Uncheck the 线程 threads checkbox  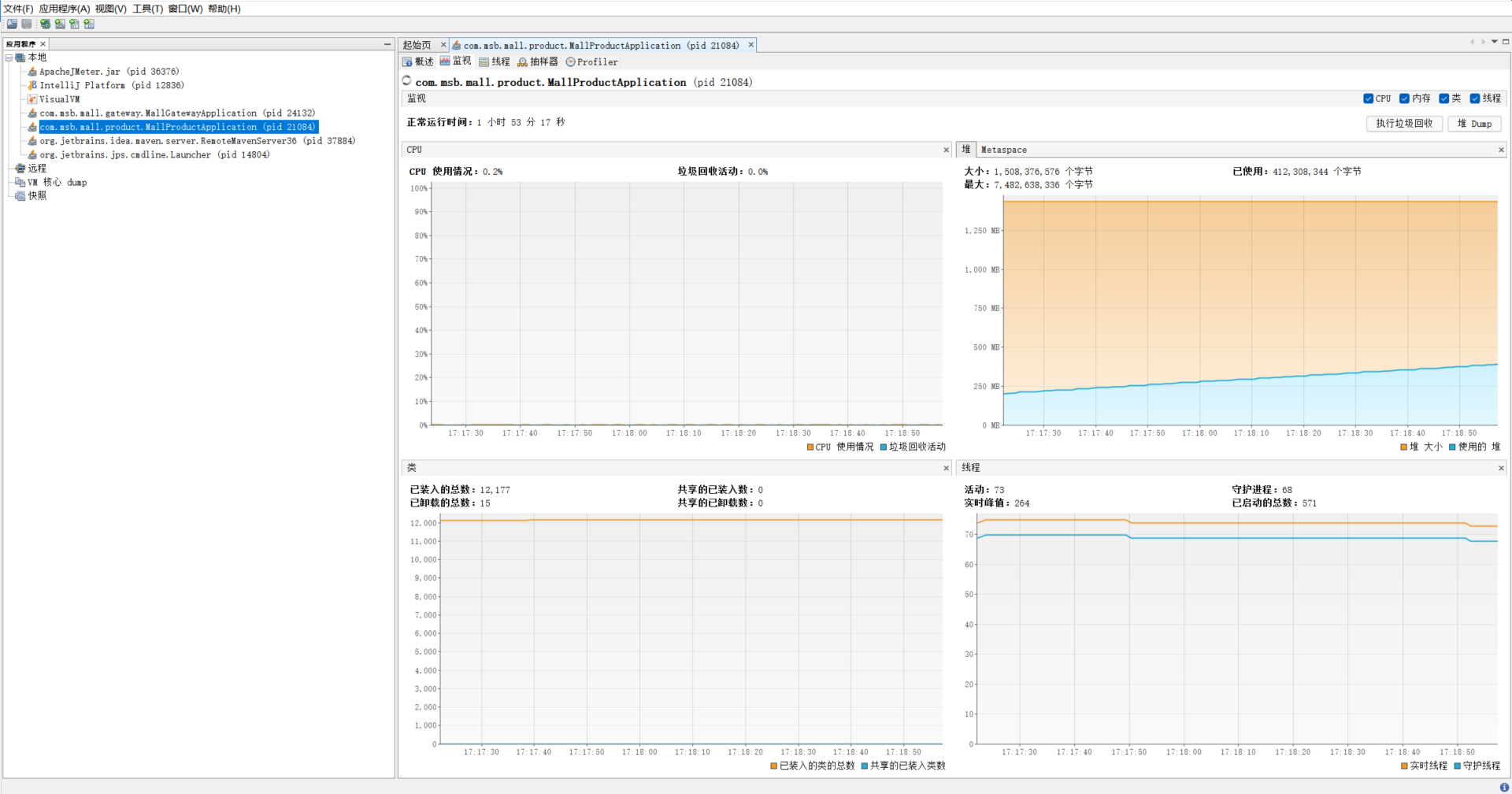1475,98
